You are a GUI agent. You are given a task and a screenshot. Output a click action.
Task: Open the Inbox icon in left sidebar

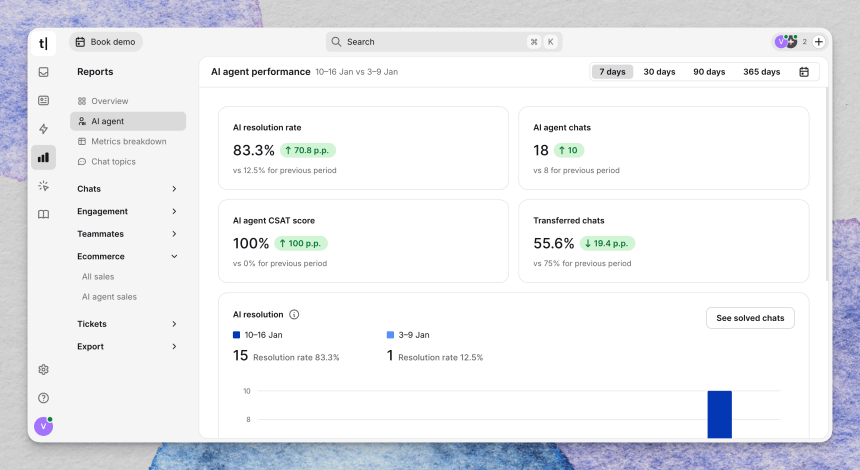tap(43, 72)
